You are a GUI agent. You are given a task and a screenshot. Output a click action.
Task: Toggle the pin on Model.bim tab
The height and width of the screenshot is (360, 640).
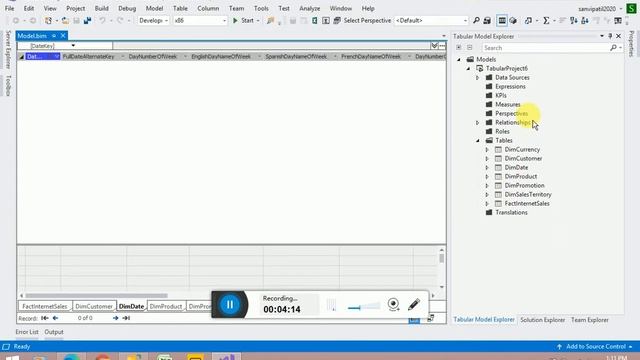53,36
